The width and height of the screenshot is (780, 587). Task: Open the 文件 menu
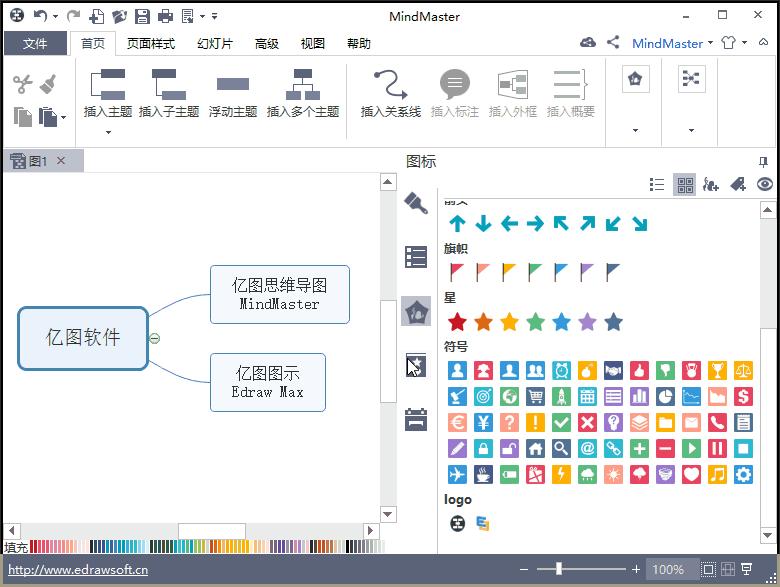[35, 43]
